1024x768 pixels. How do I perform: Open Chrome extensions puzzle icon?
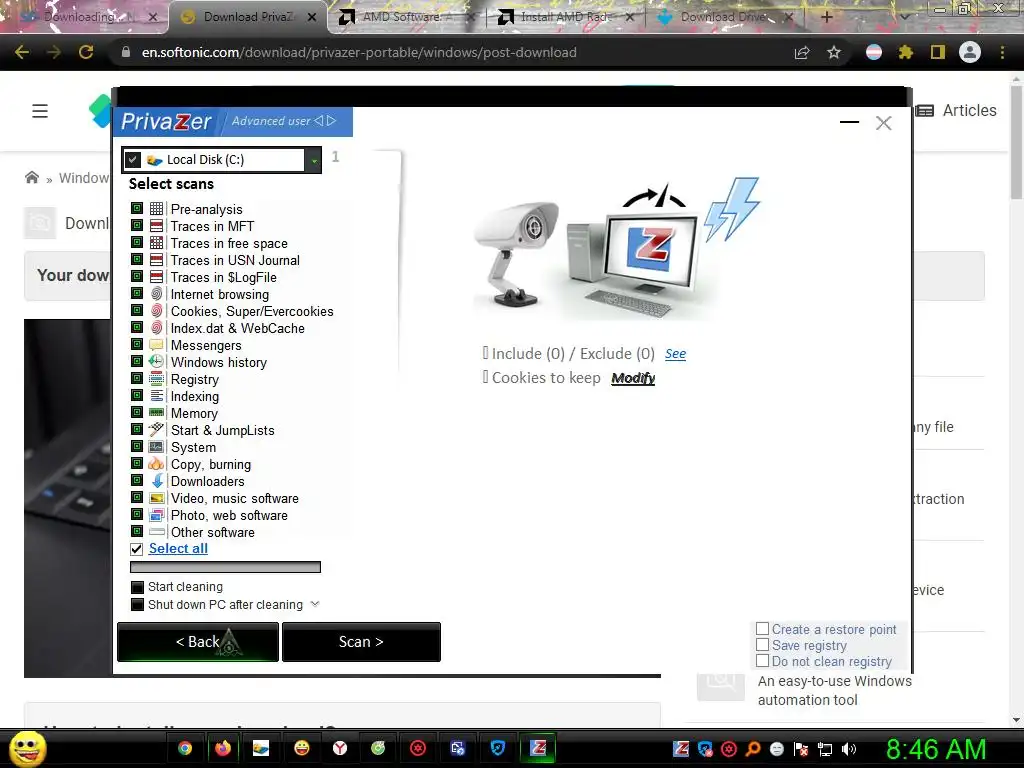click(906, 52)
